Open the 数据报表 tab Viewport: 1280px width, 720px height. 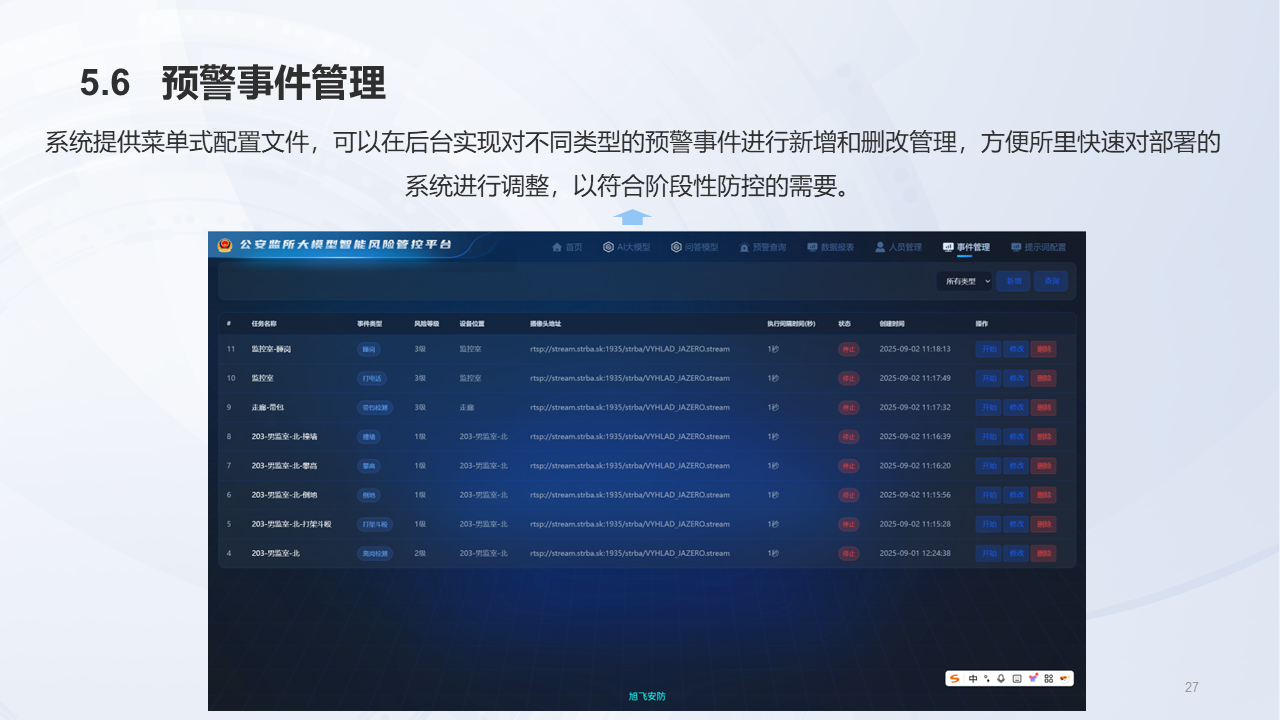[x=831, y=247]
